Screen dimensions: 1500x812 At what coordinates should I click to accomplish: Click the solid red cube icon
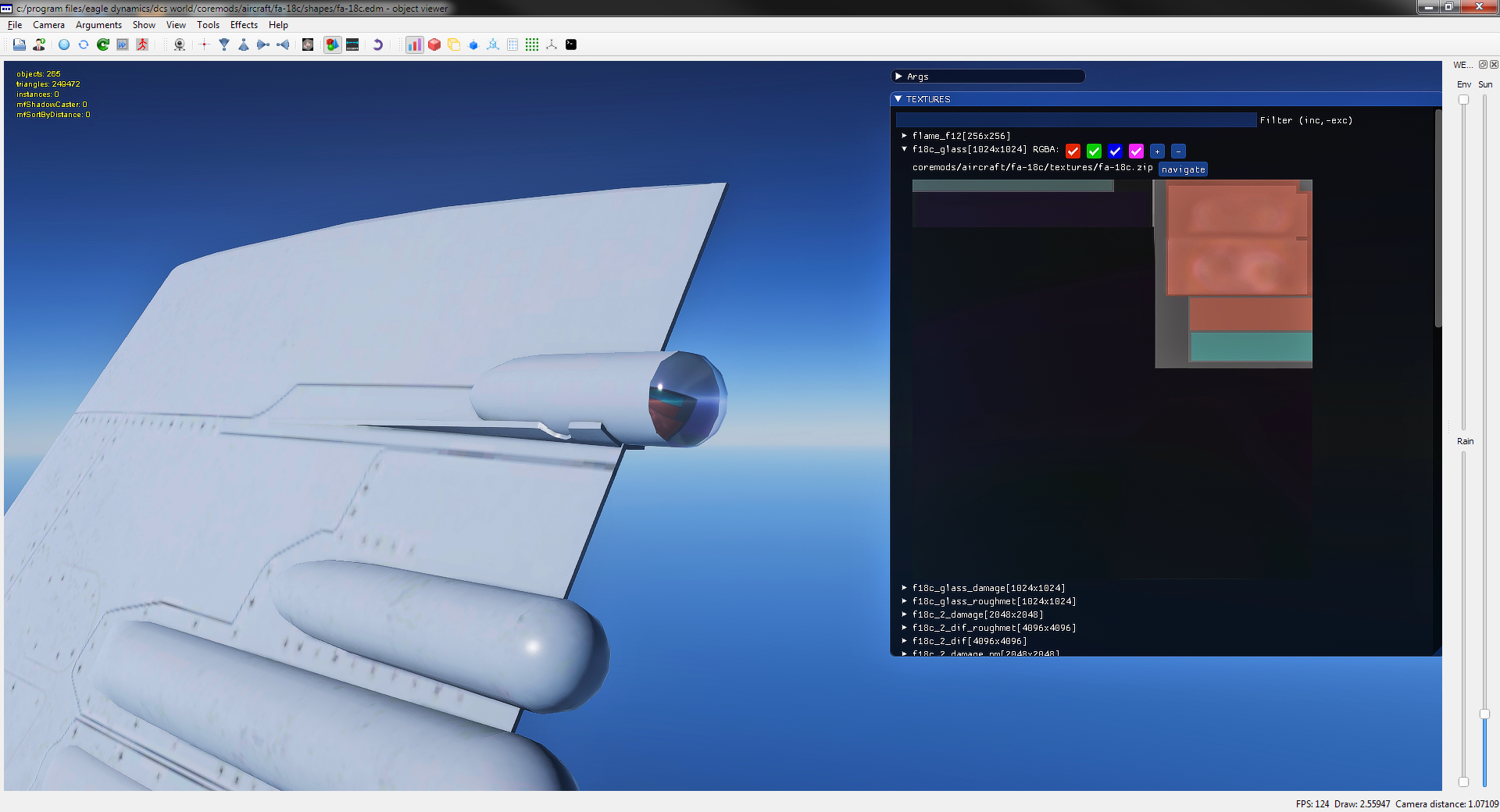(x=434, y=45)
